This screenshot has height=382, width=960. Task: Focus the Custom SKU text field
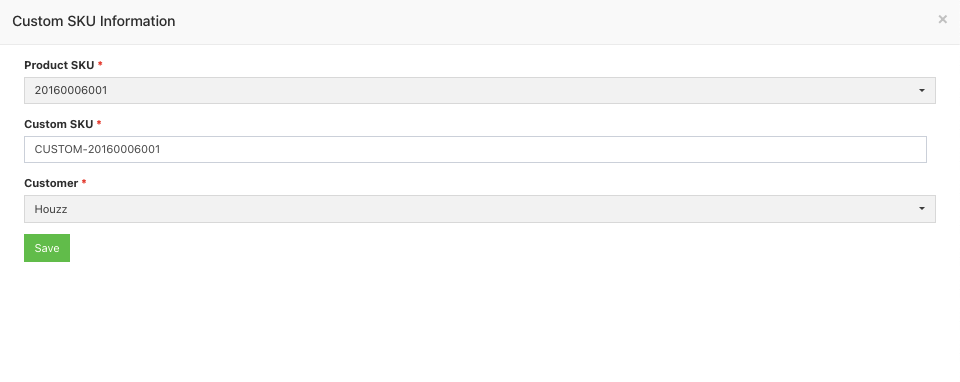pyautogui.click(x=475, y=149)
